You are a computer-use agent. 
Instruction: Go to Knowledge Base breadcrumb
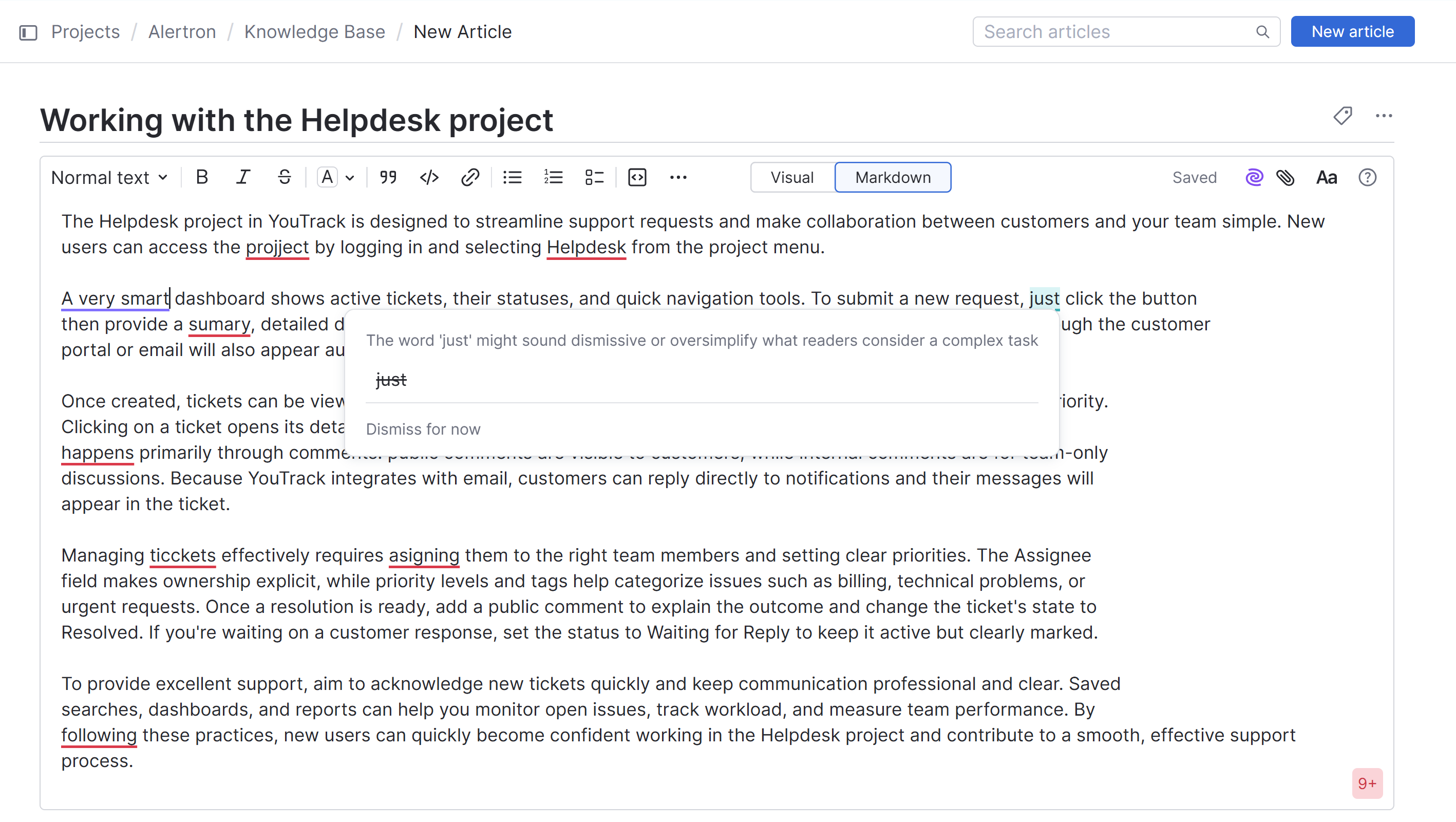tap(314, 32)
